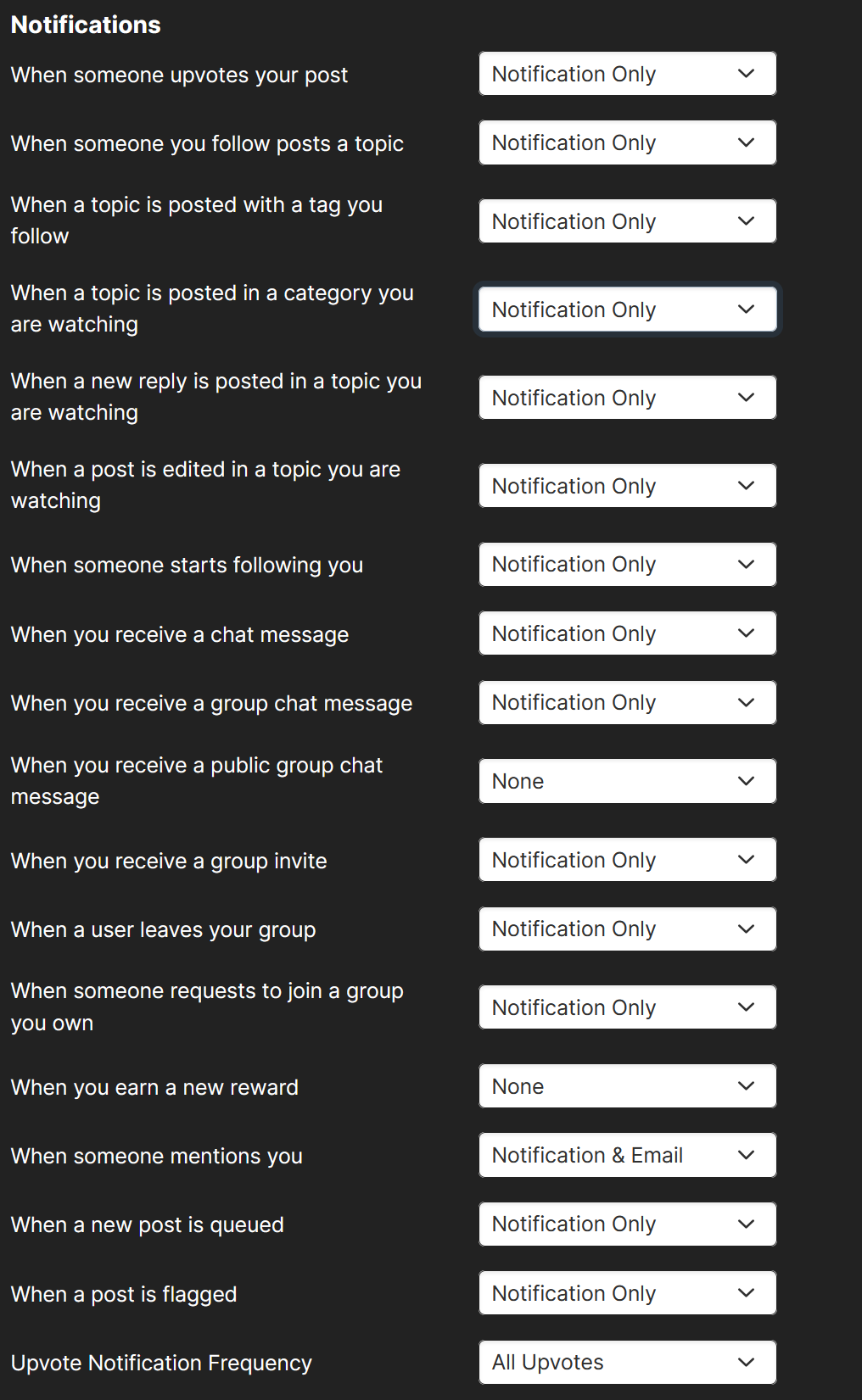Expand the starts following you dropdown
The image size is (862, 1400).
click(627, 564)
